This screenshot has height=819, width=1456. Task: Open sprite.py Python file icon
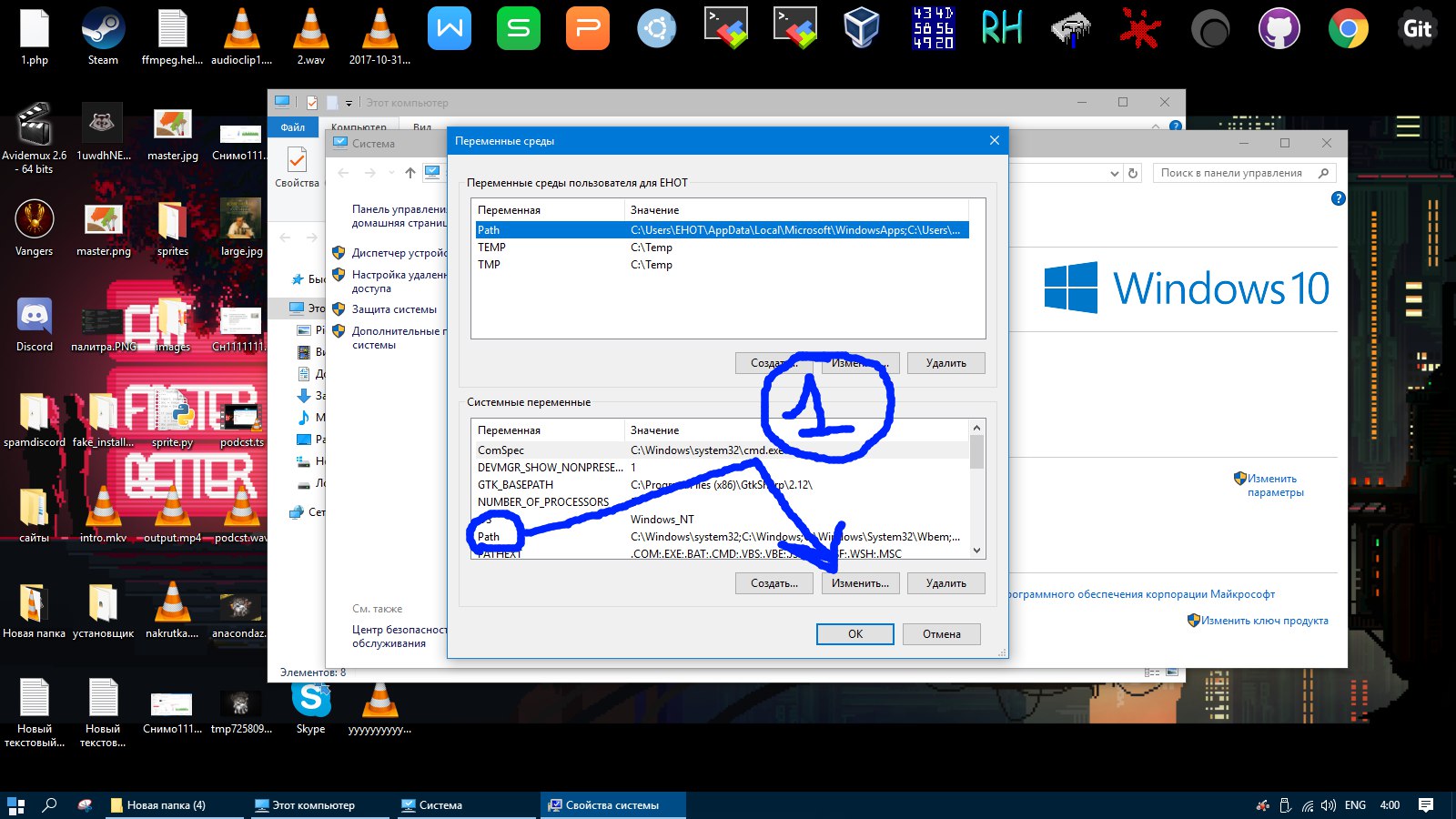[x=172, y=420]
